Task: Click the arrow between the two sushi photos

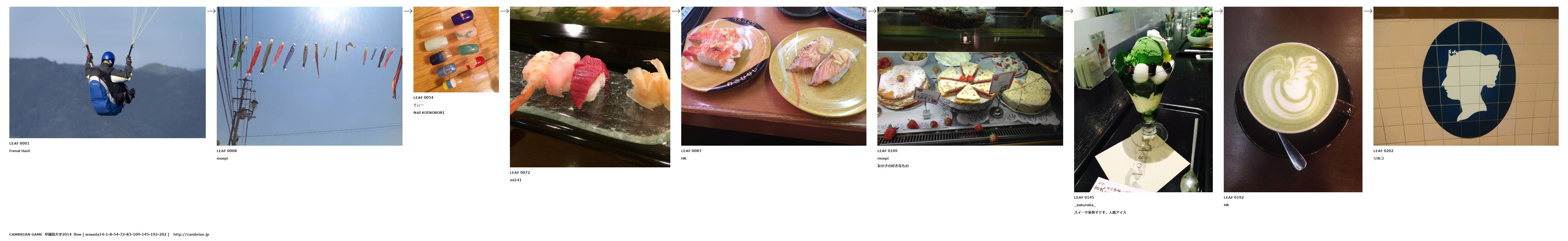Action: point(676,11)
